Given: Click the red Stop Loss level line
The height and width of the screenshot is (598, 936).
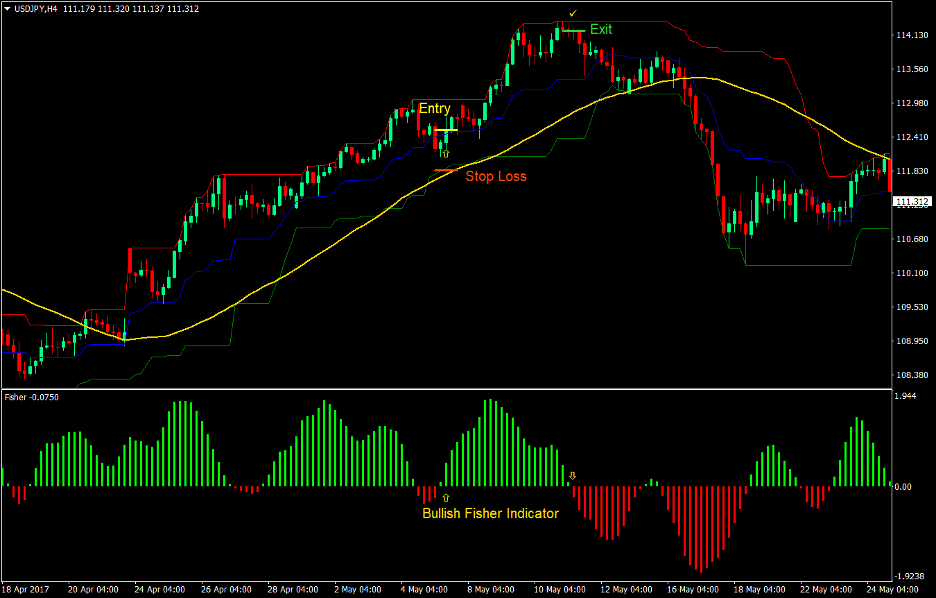Looking at the screenshot, I should tap(447, 170).
